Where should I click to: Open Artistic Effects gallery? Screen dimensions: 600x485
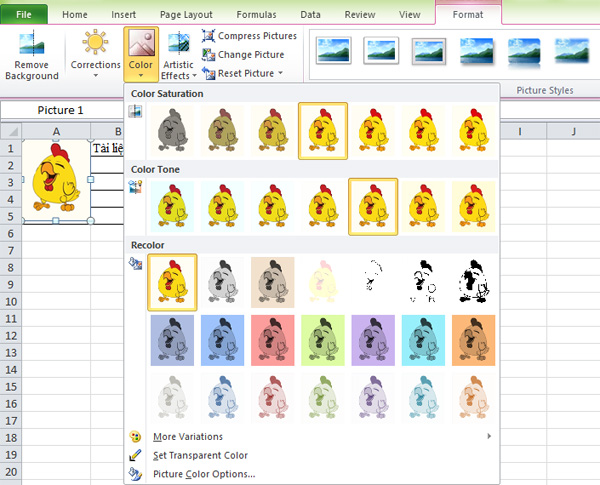tap(178, 56)
